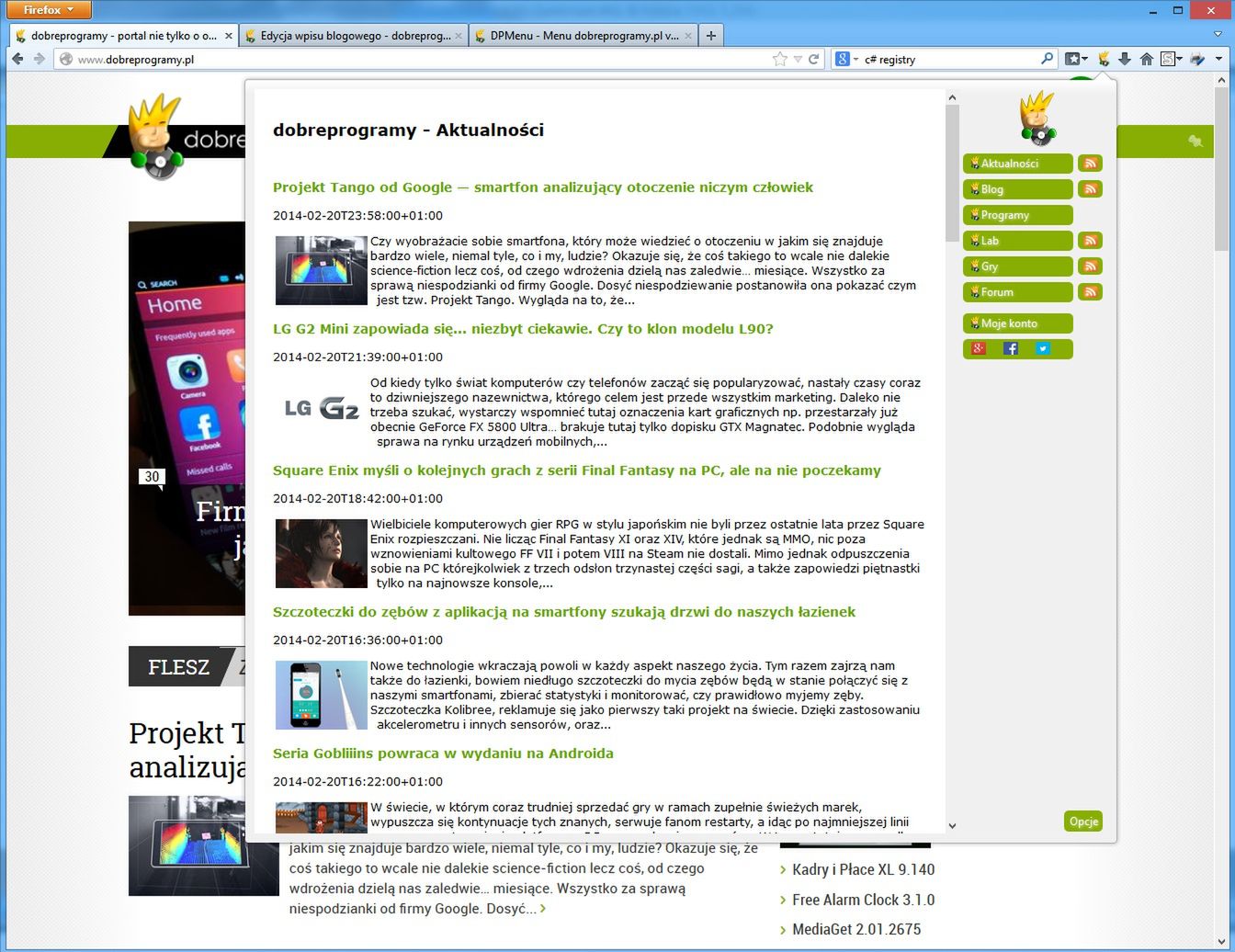
Task: Open the Gry RSS feed icon
Action: [x=1090, y=266]
